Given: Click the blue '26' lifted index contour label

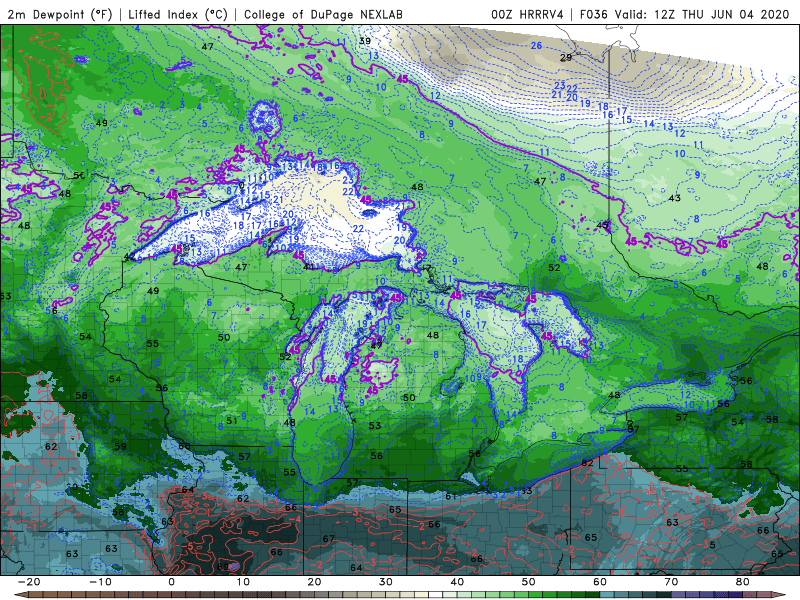Looking at the screenshot, I should click(536, 45).
